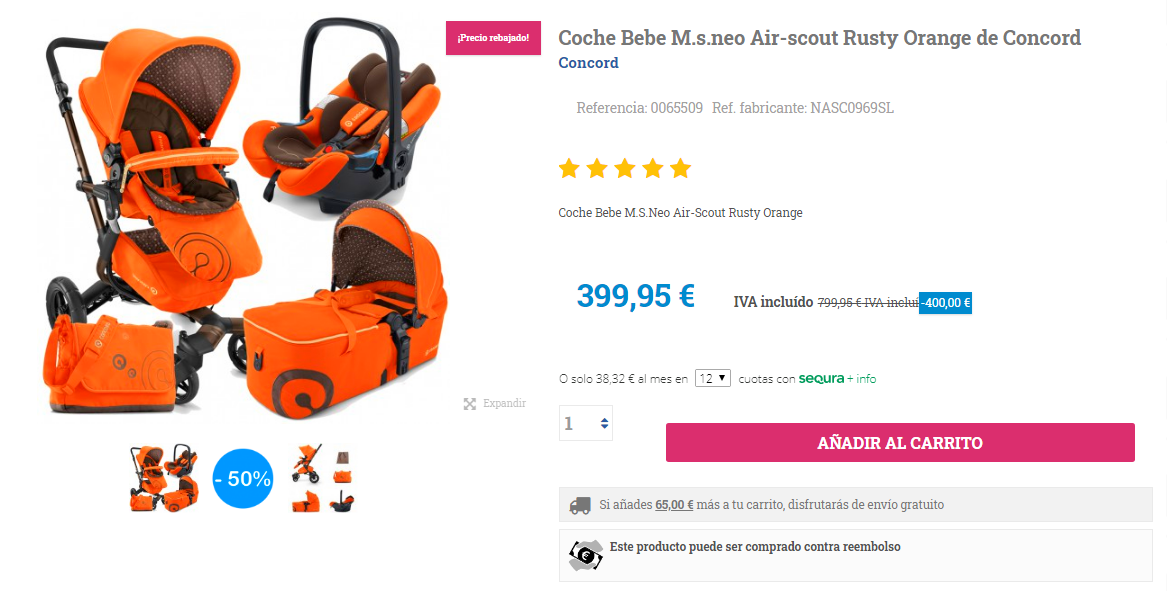Click the main orange stroller product image
Screen dimensions: 1167x591
246,217
